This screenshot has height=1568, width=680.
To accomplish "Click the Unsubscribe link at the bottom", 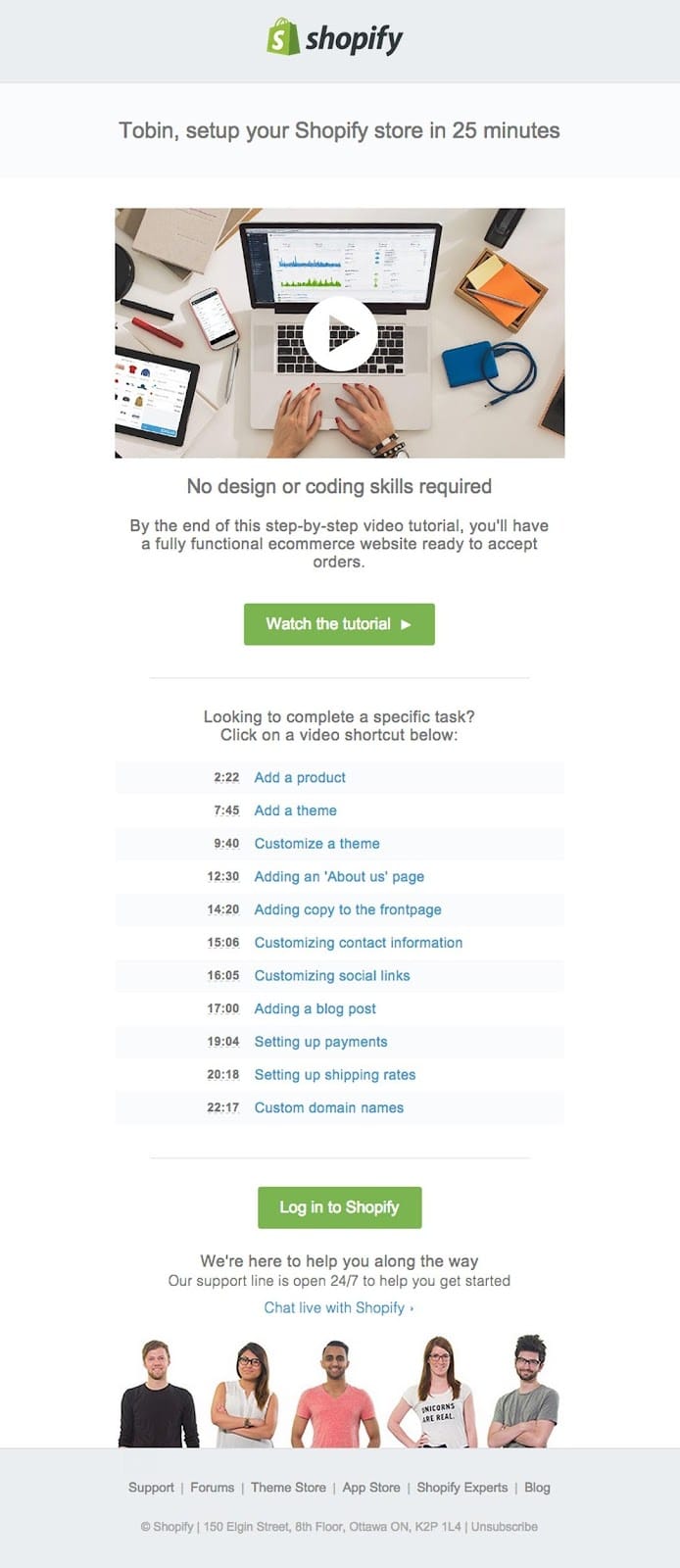I will click(503, 1526).
